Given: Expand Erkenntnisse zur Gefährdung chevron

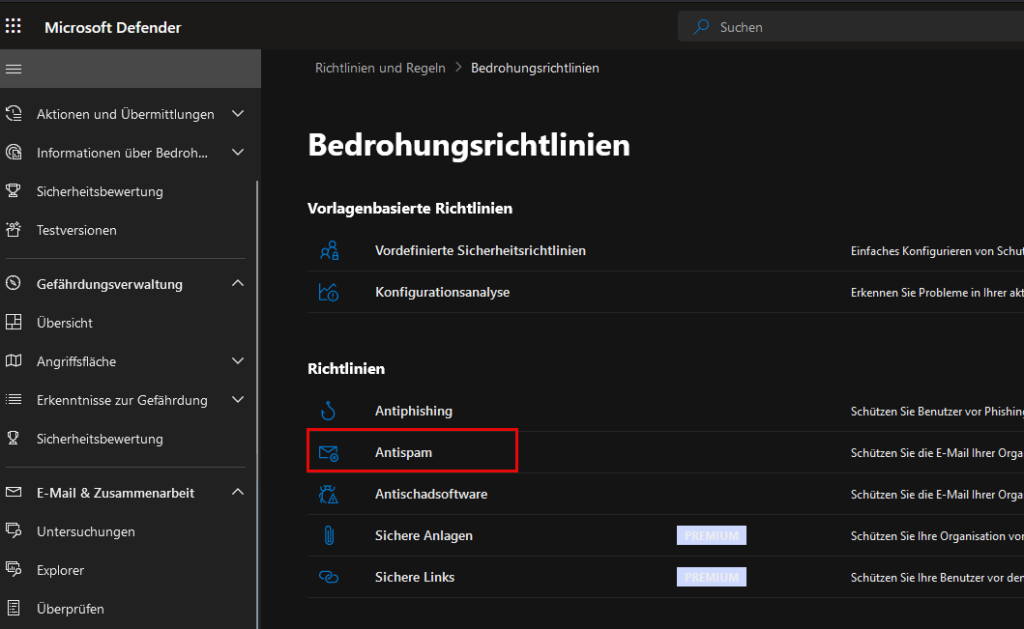Looking at the screenshot, I should (238, 399).
